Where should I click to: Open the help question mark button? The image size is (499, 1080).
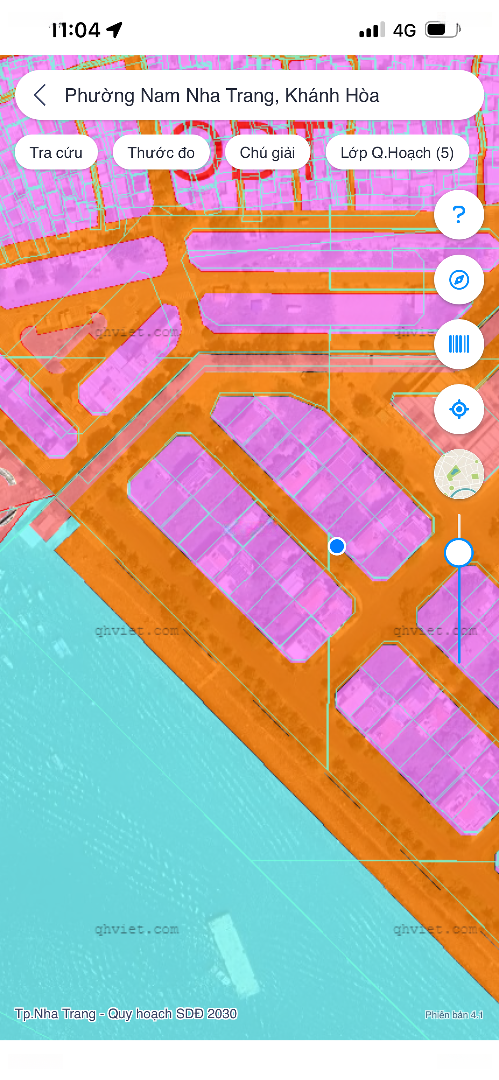tap(459, 215)
